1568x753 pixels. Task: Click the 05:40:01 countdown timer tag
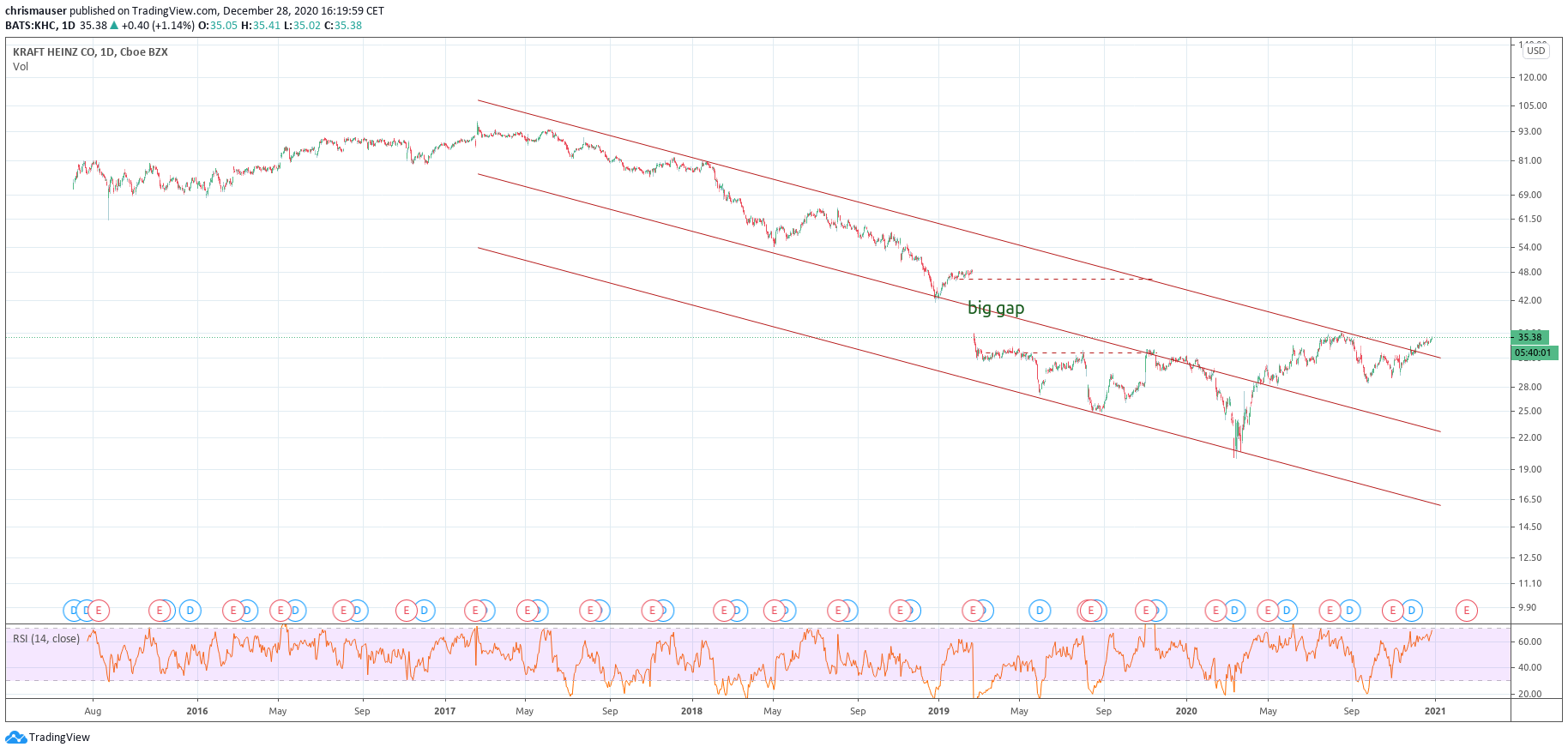[1535, 352]
